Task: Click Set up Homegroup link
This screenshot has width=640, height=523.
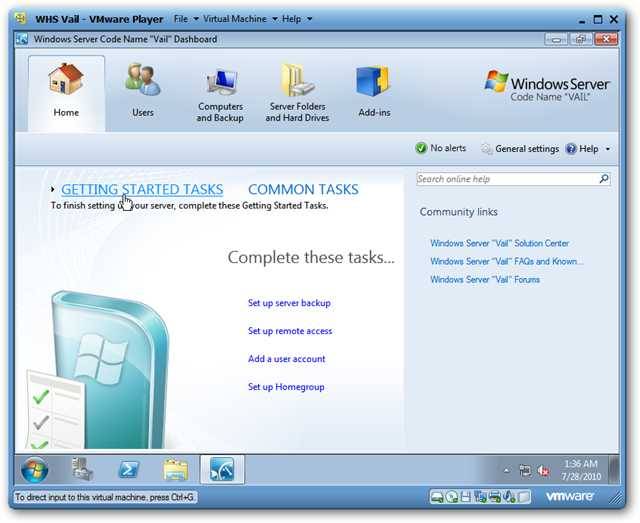Action: click(x=286, y=387)
